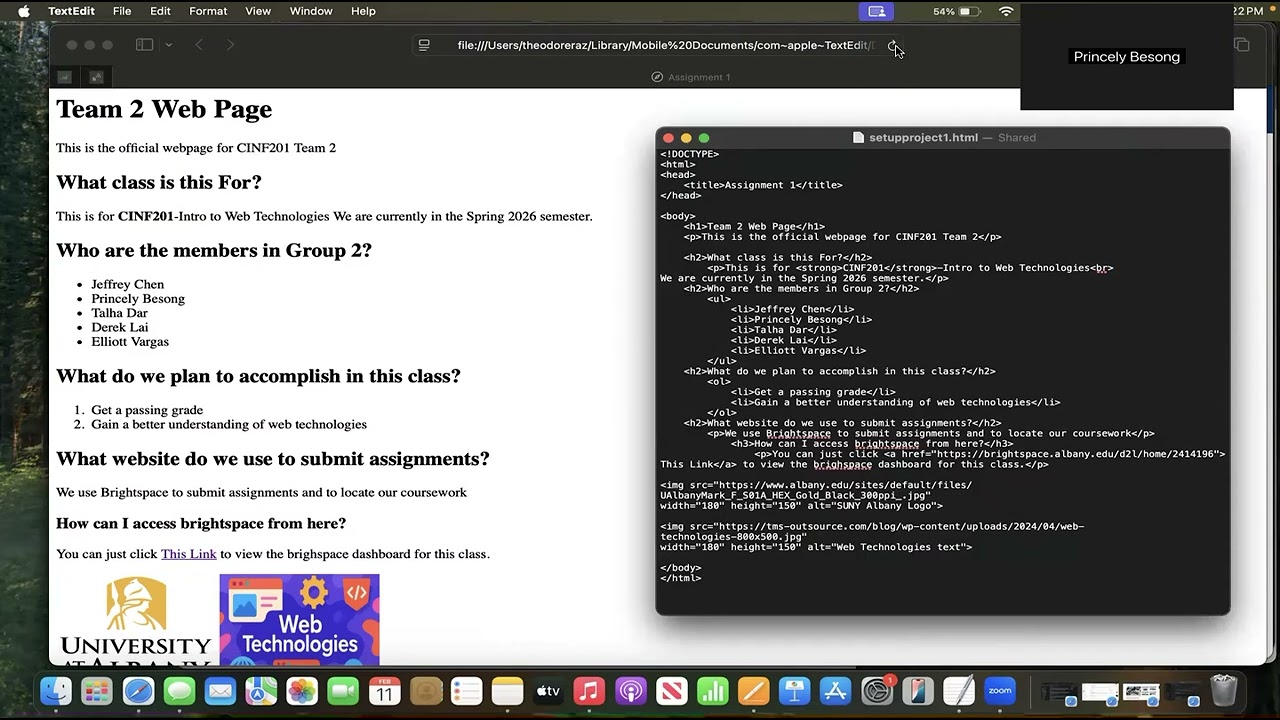Open the Window menu
Viewport: 1280px width, 720px height.
pos(311,11)
